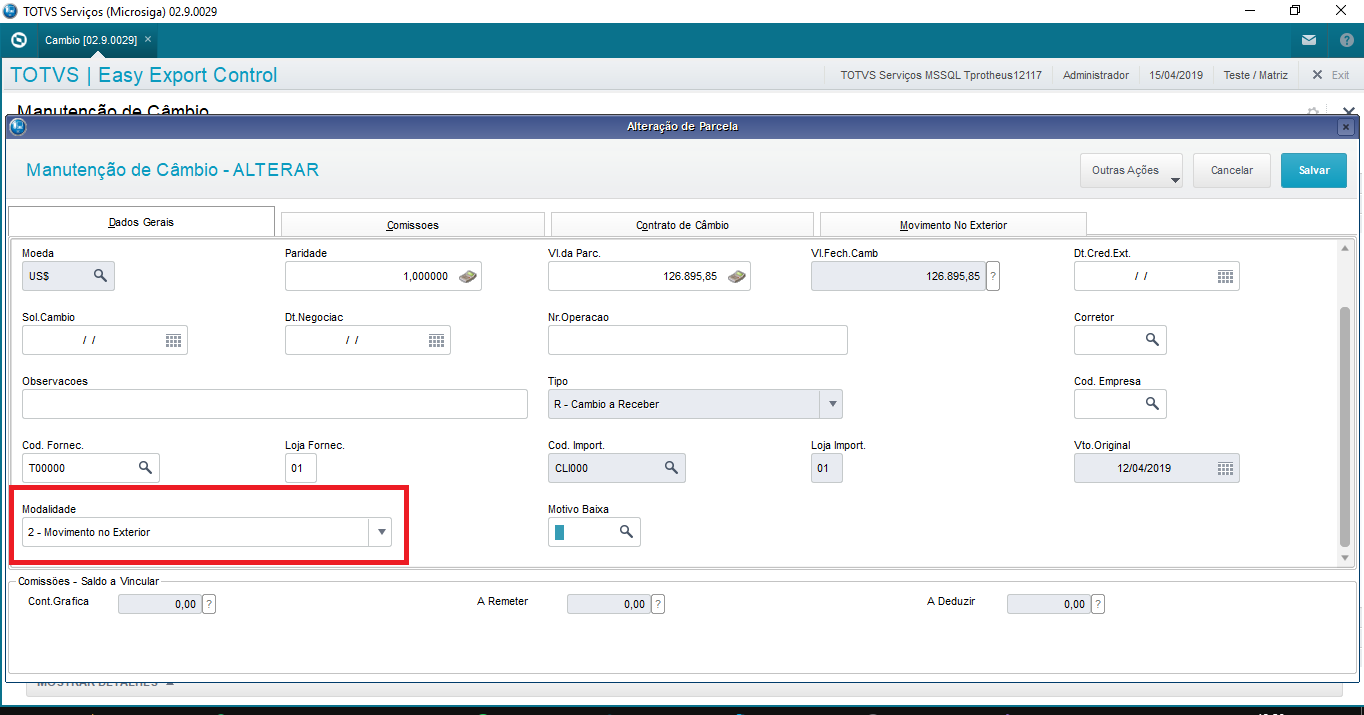Click the Cont.Grafica 0,00 value field
Screen dimensions: 1364x715
pos(160,604)
